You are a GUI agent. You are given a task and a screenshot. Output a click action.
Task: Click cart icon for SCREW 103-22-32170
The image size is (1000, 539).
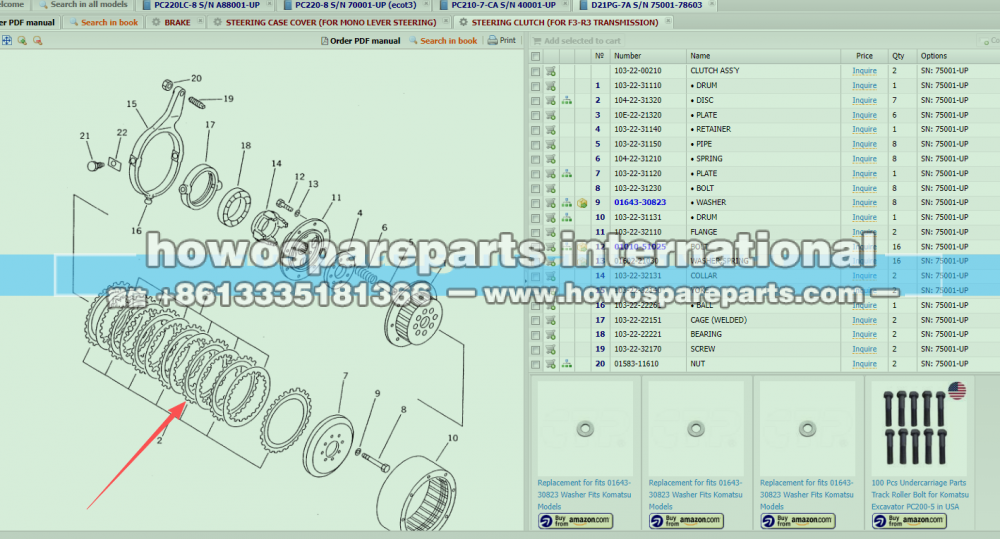tap(550, 350)
